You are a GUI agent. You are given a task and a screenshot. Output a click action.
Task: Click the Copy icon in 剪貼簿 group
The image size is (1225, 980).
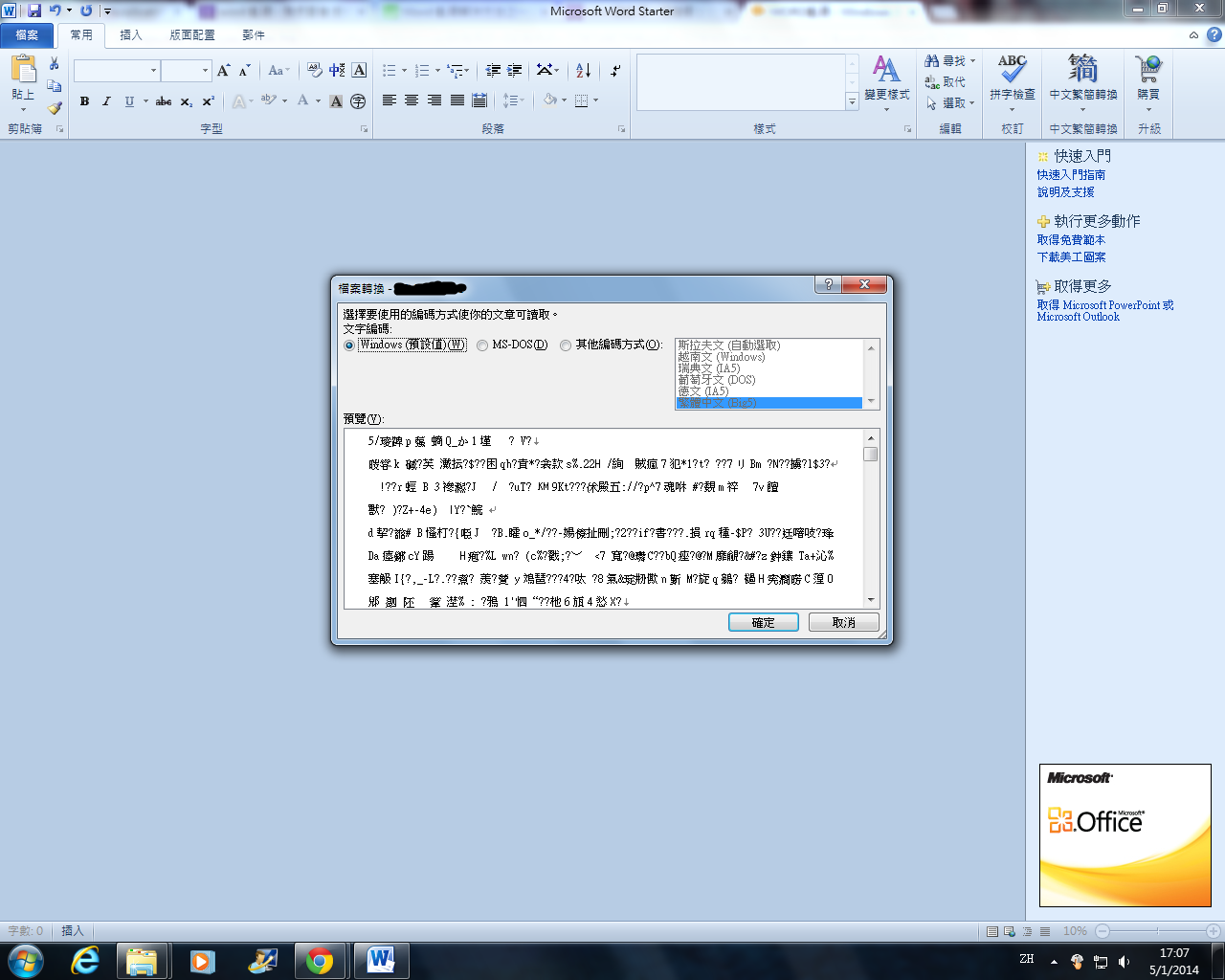55,85
